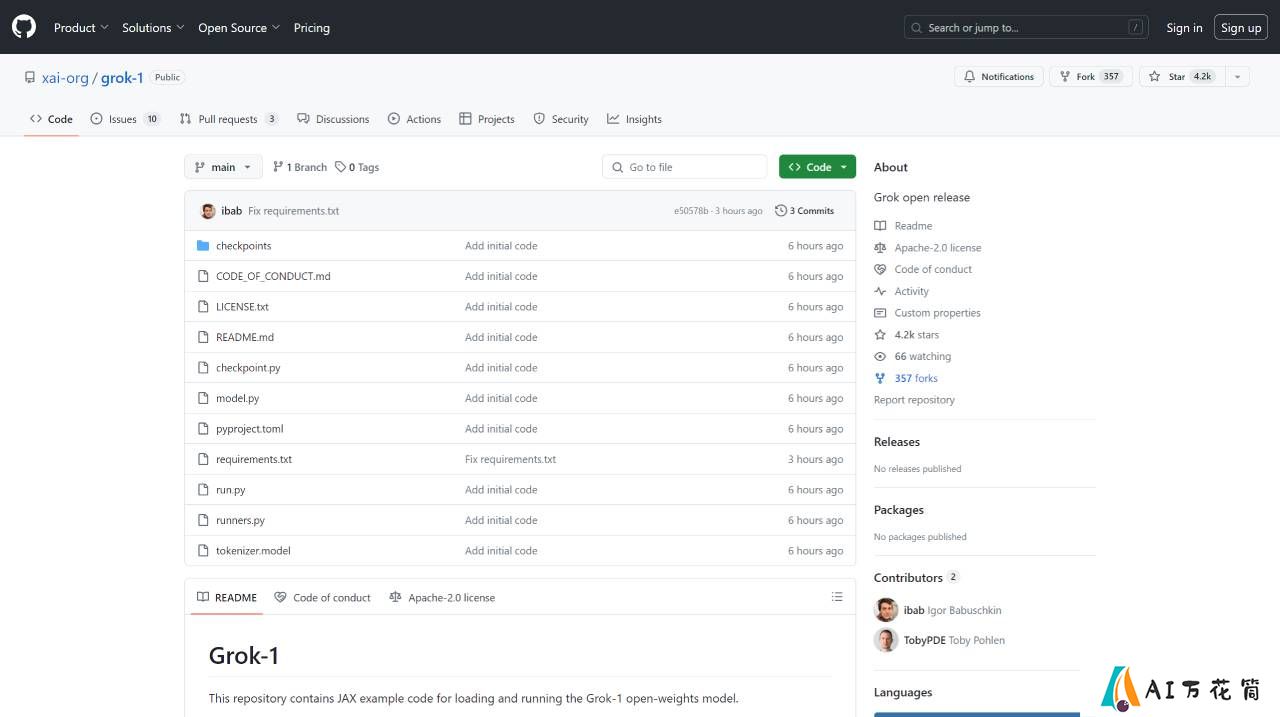This screenshot has height=717, width=1280.
Task: Open the Insights tab
Action: (x=634, y=119)
